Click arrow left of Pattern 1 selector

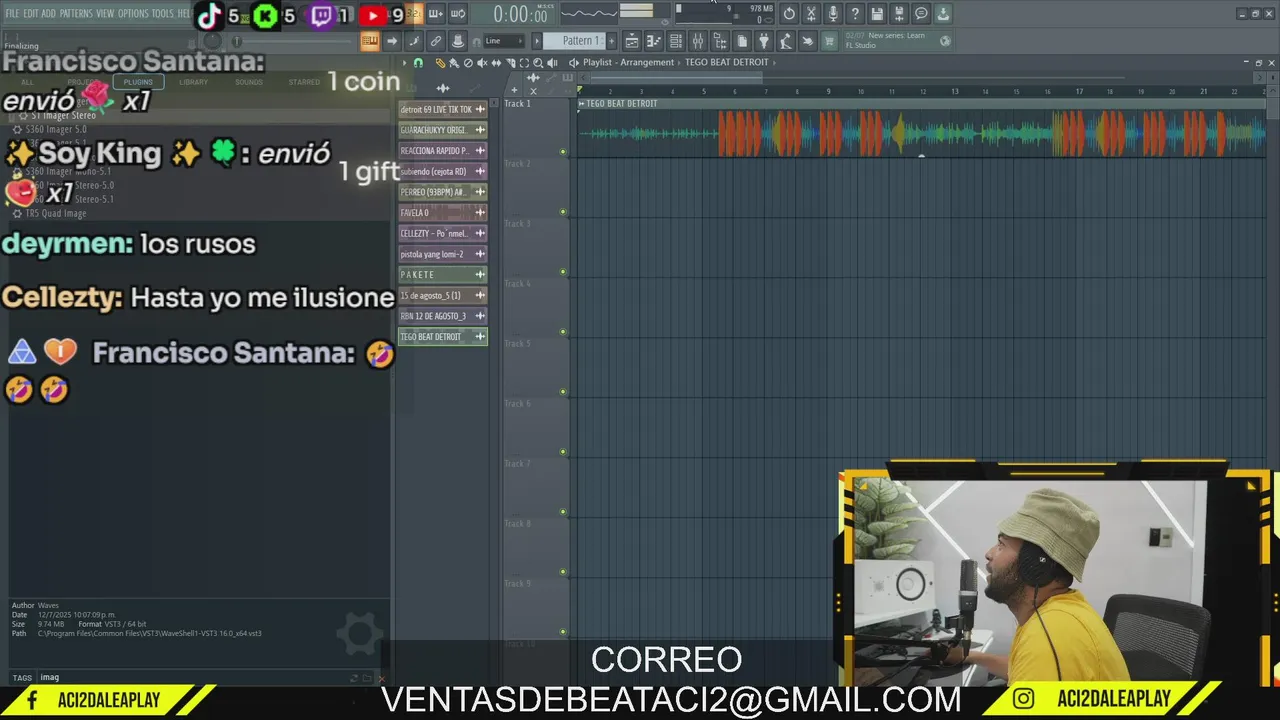pos(537,41)
